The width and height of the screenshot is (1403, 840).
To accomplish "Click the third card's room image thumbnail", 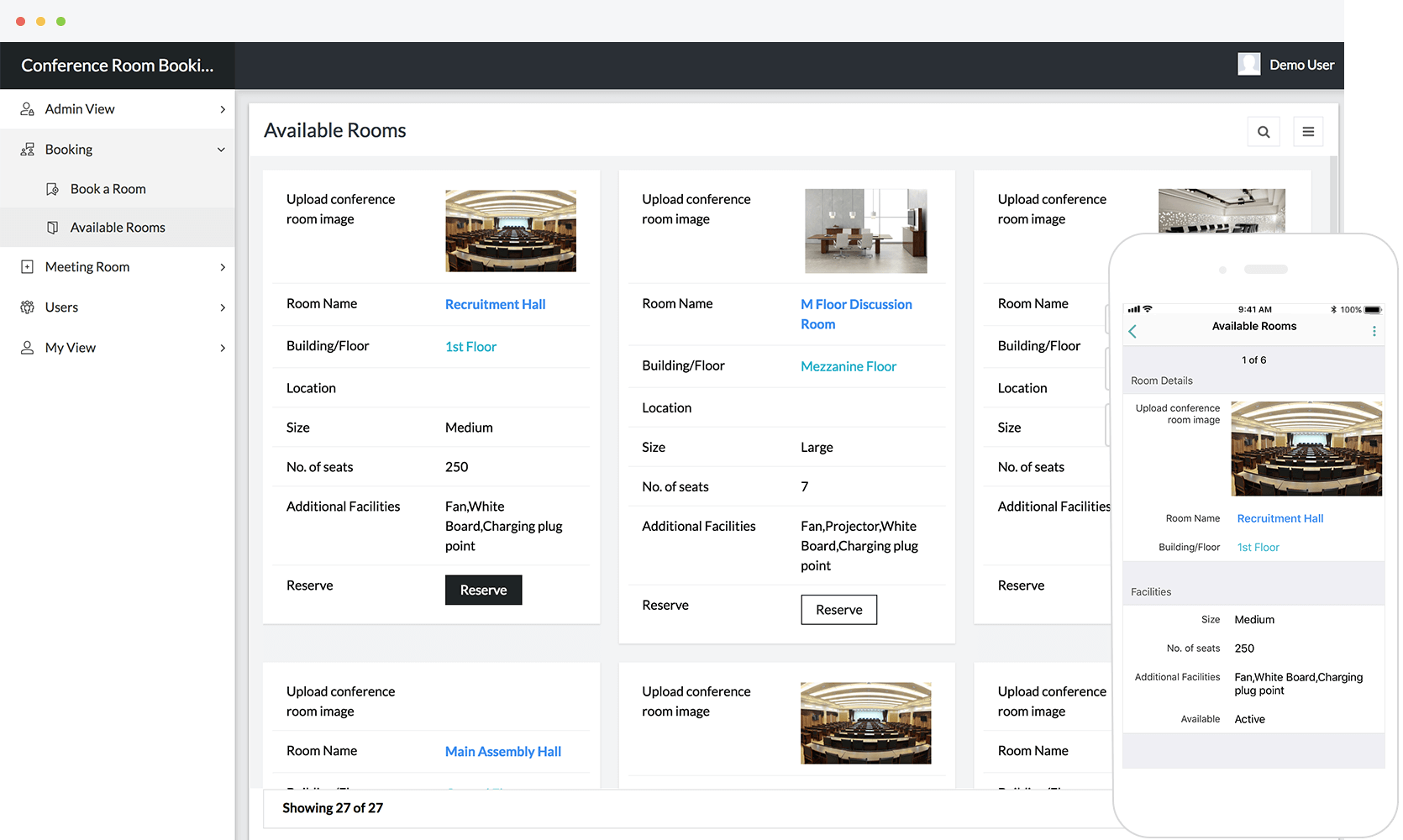I will tap(1222, 211).
